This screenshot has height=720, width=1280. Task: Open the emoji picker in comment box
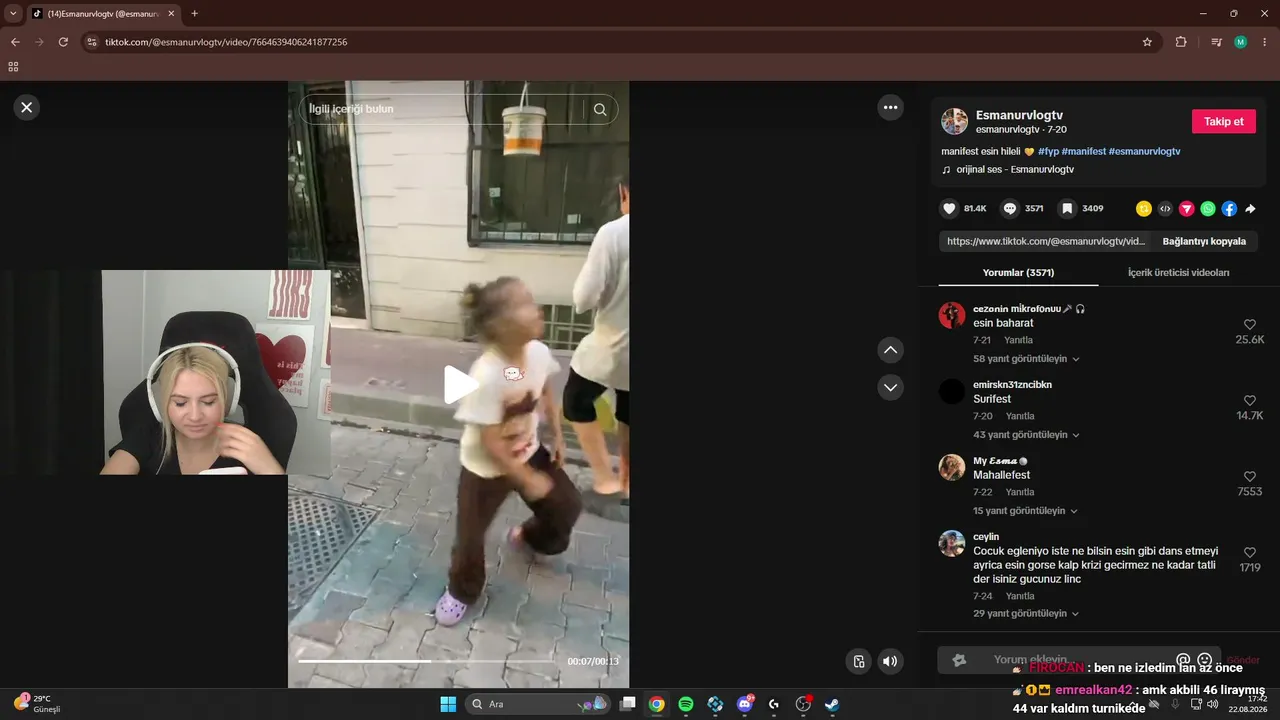pyautogui.click(x=1204, y=660)
